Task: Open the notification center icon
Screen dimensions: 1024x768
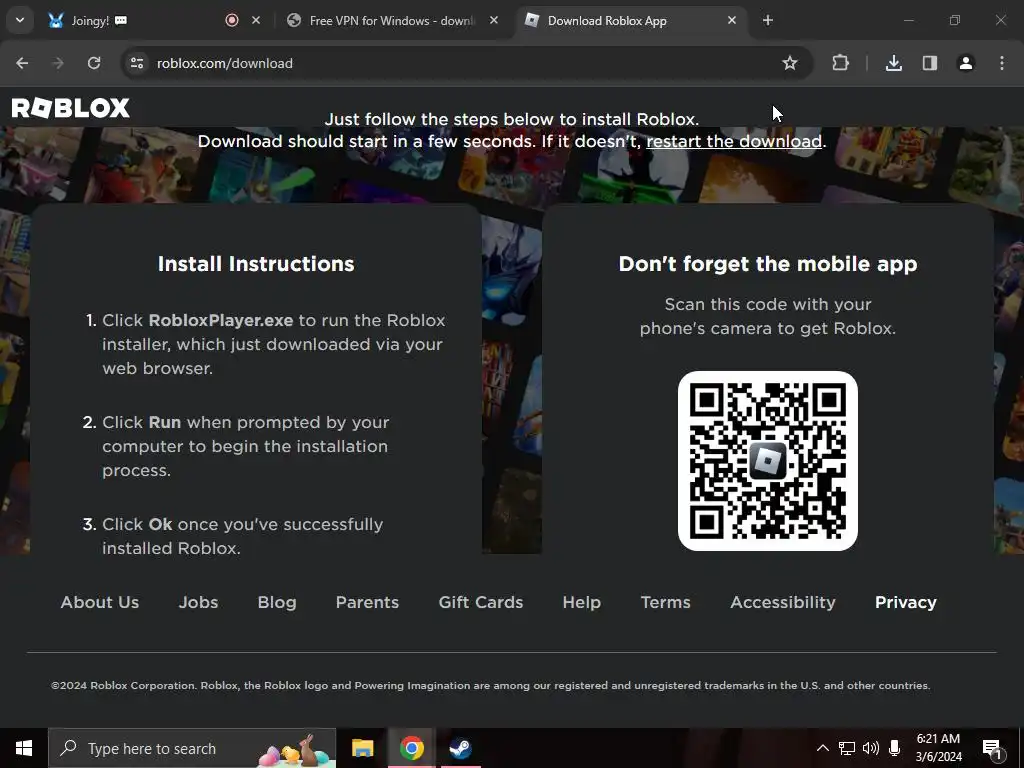Action: (993, 749)
